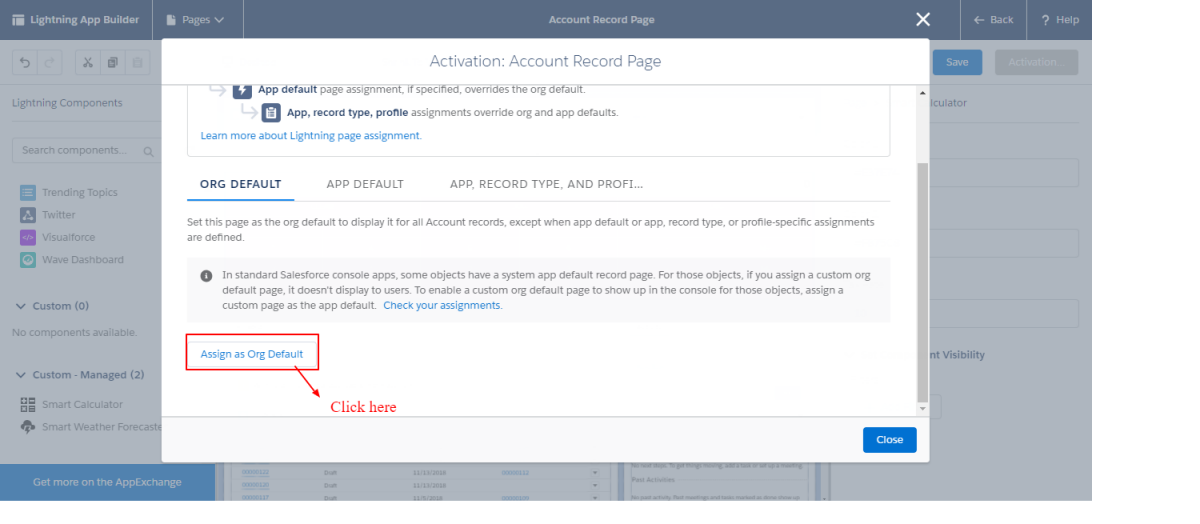Viewport: 1200px width, 524px height.
Task: Click the Undo arrow icon
Action: [x=25, y=62]
